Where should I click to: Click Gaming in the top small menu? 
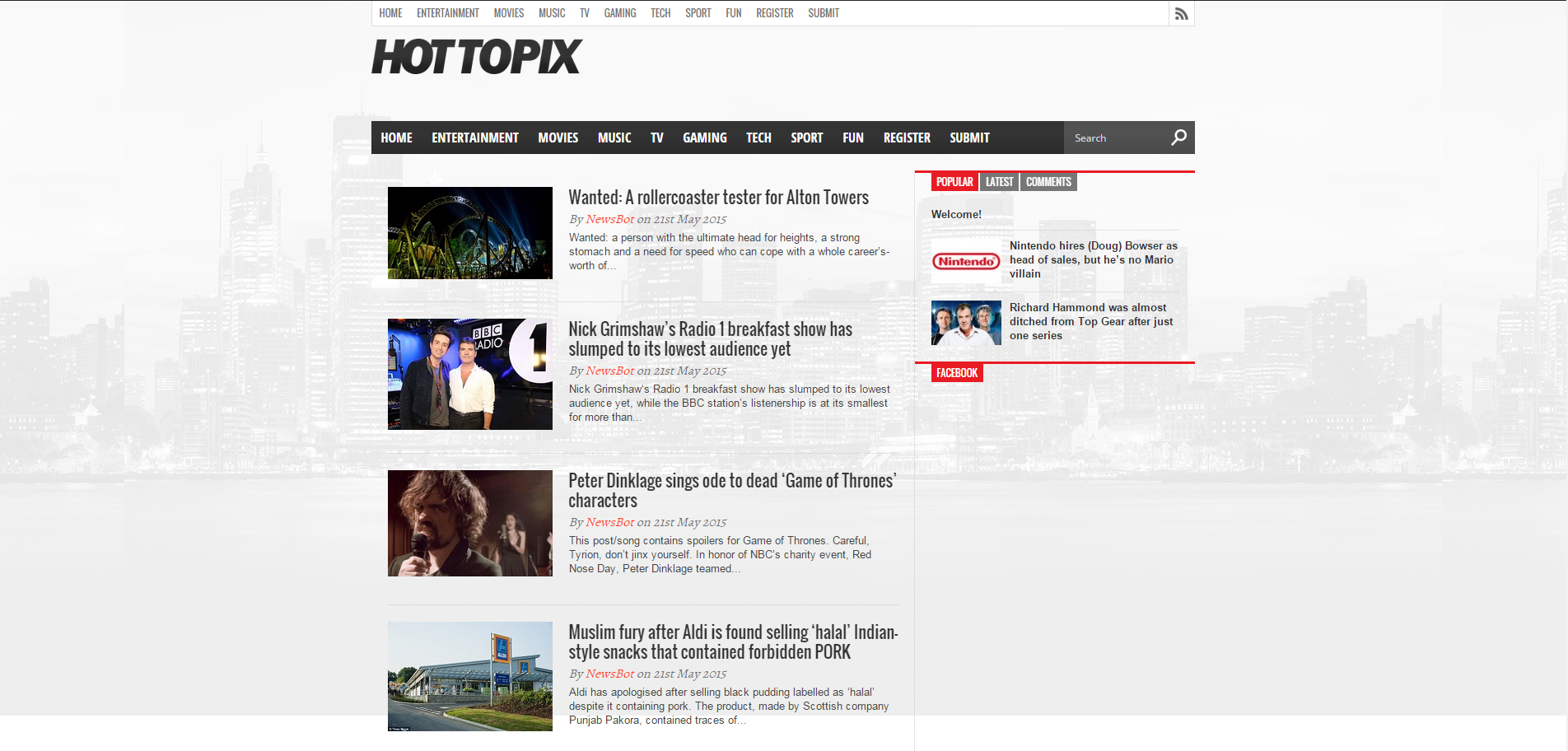tap(620, 13)
